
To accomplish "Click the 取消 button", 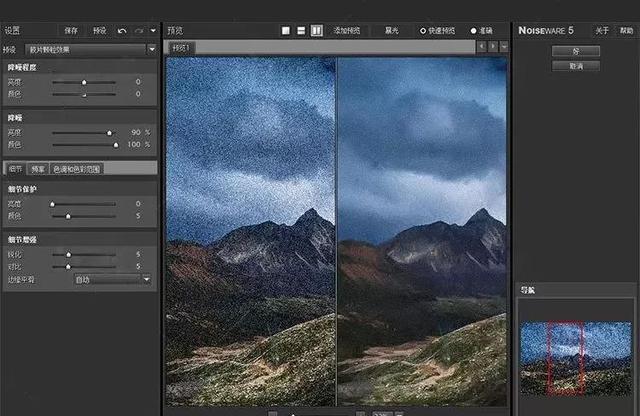I will tap(575, 66).
